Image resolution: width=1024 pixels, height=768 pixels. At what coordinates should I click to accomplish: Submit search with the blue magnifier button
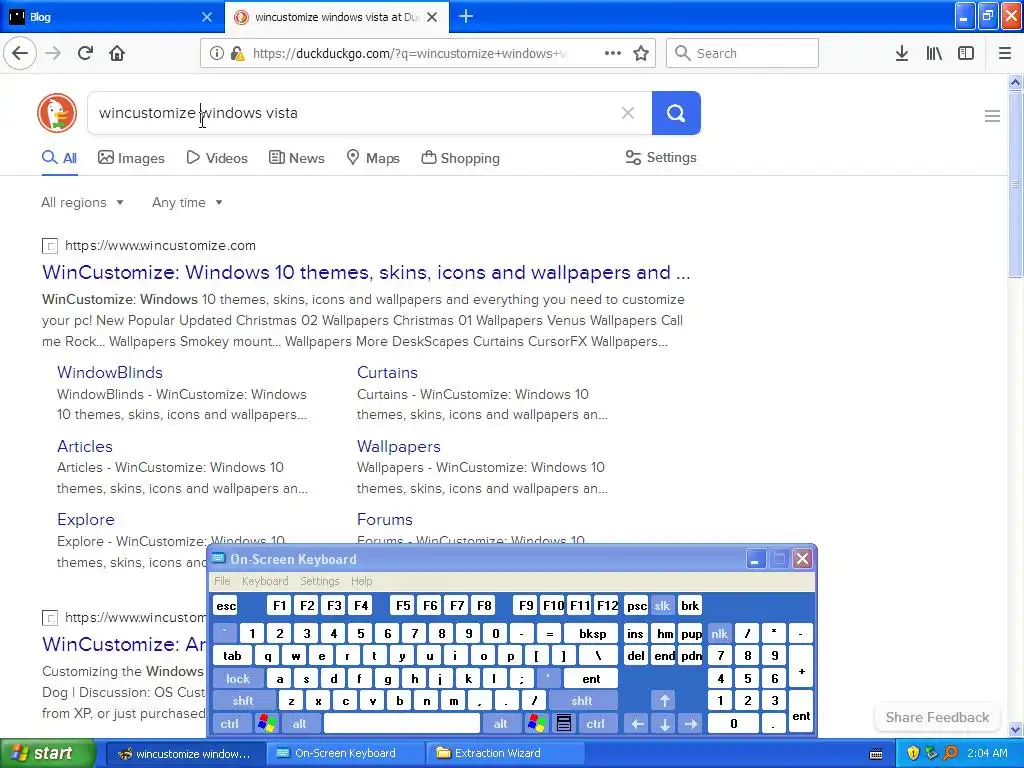[676, 113]
